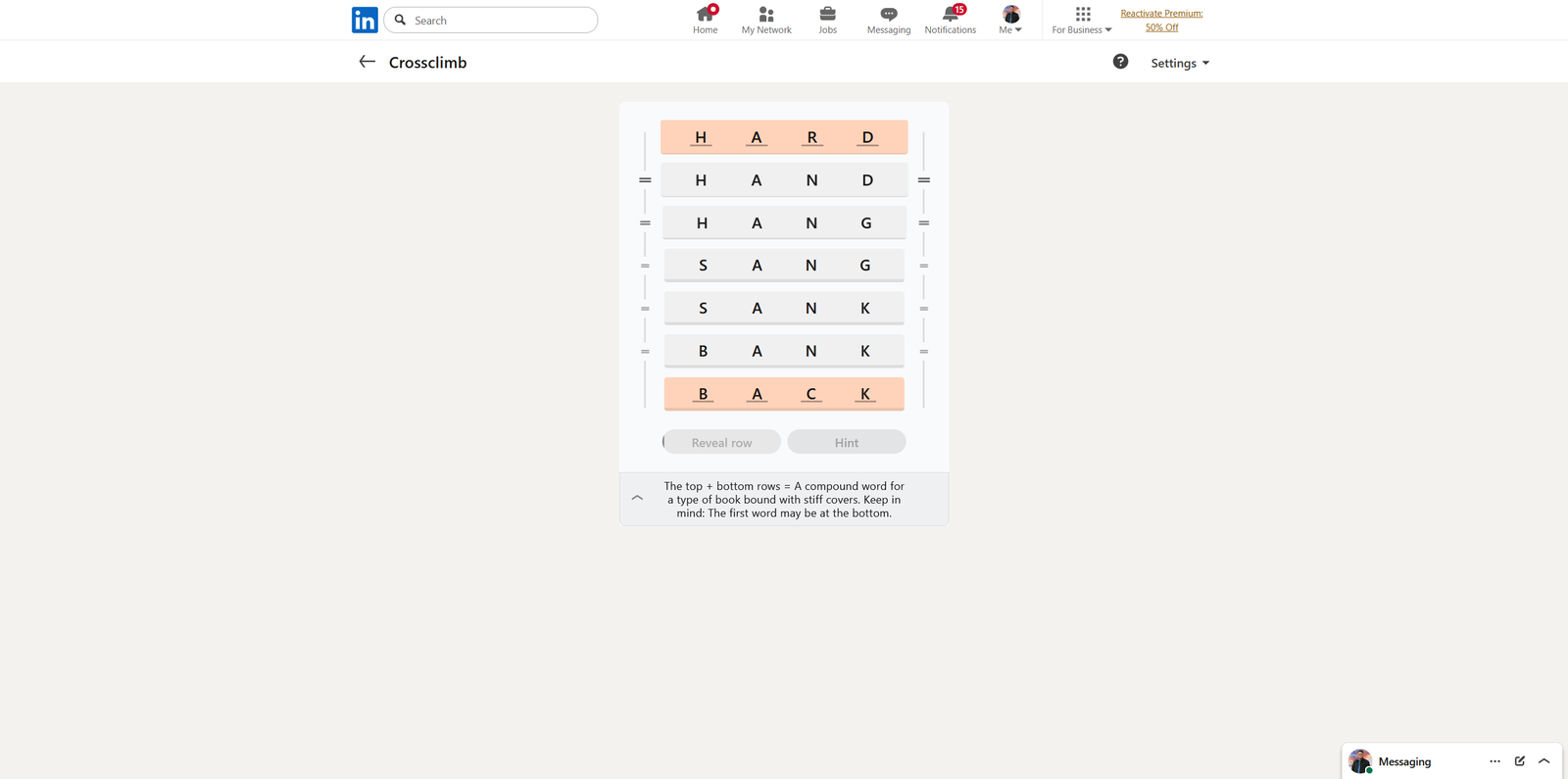
Task: Open the Home nav icon
Action: (x=705, y=14)
